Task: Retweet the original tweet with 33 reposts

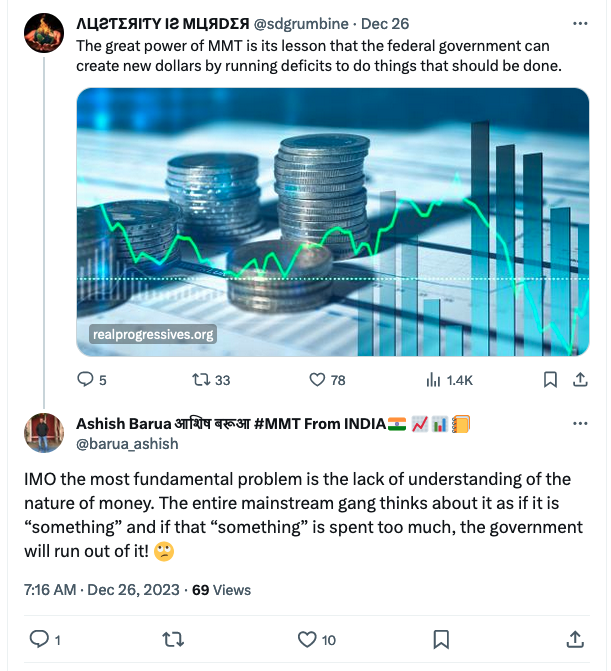Action: click(x=201, y=380)
